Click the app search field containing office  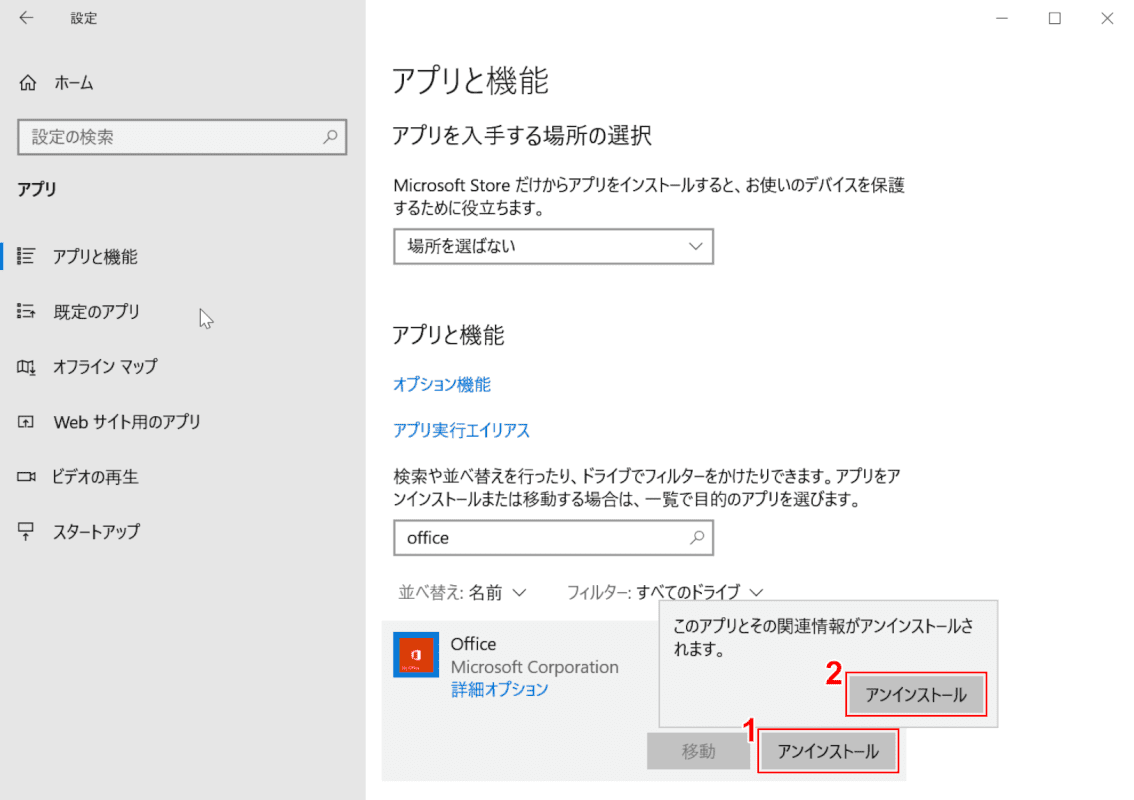point(553,537)
